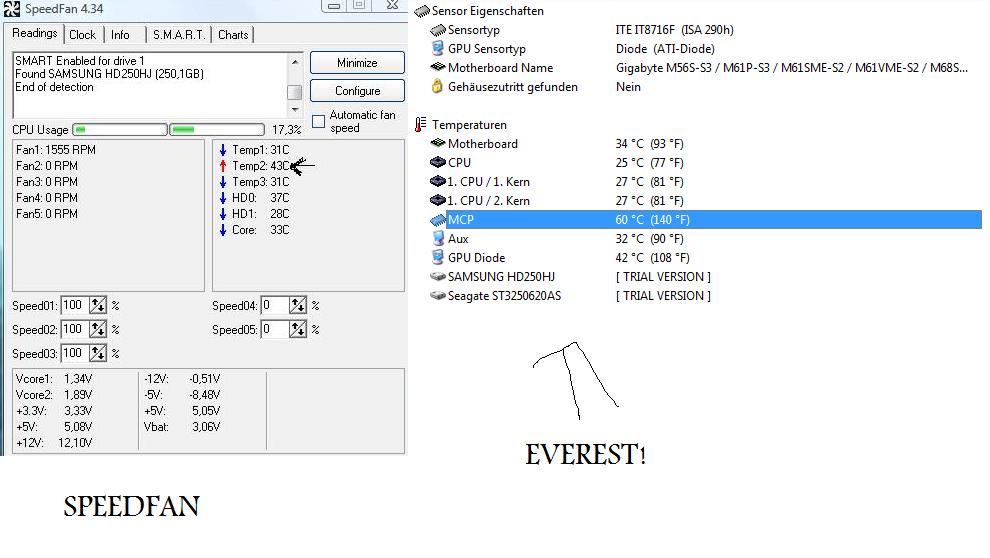990x558 pixels.
Task: Click the HD0 blue down arrow icon
Action: click(x=223, y=198)
